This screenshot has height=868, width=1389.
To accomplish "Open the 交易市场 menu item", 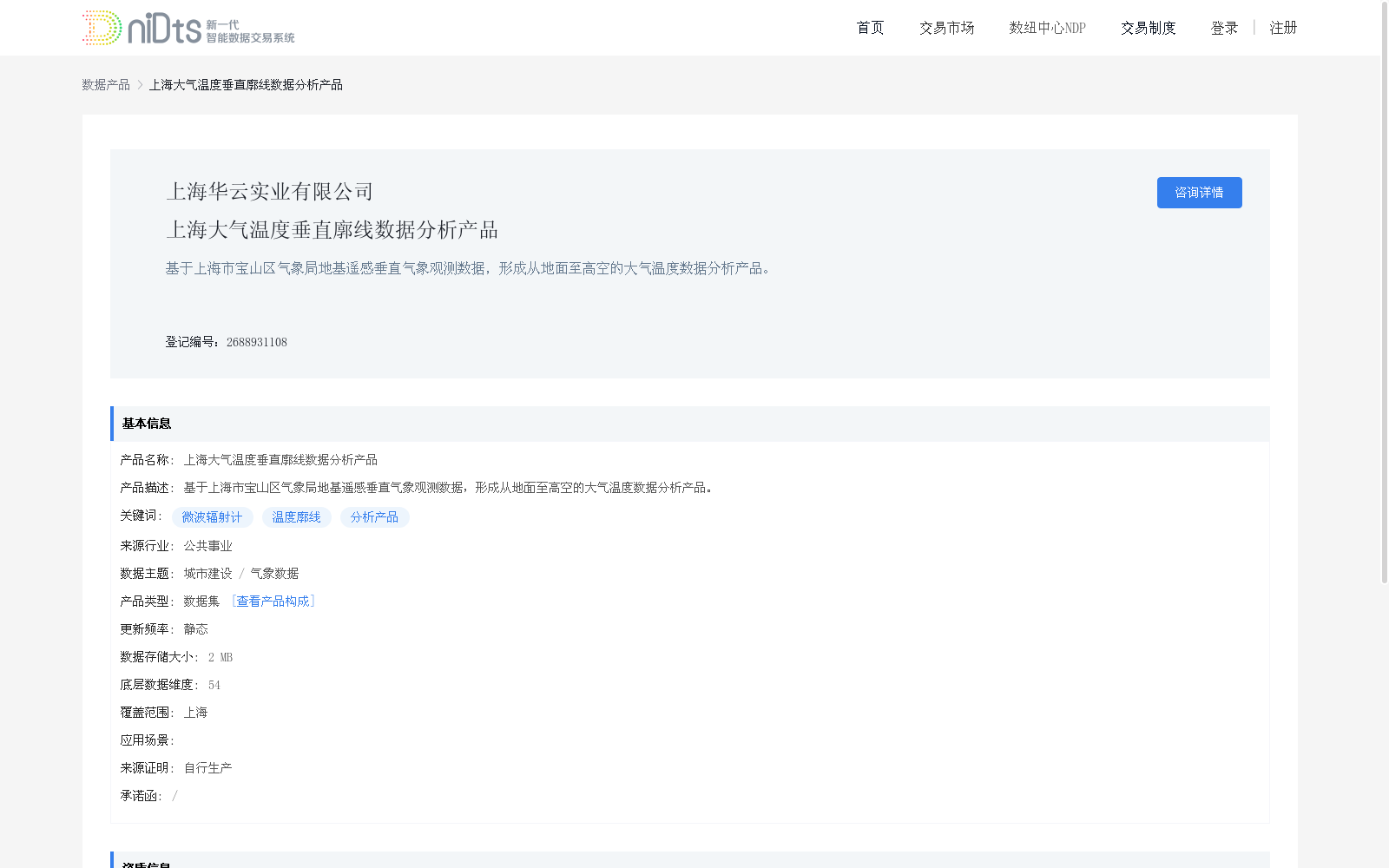I will click(946, 28).
